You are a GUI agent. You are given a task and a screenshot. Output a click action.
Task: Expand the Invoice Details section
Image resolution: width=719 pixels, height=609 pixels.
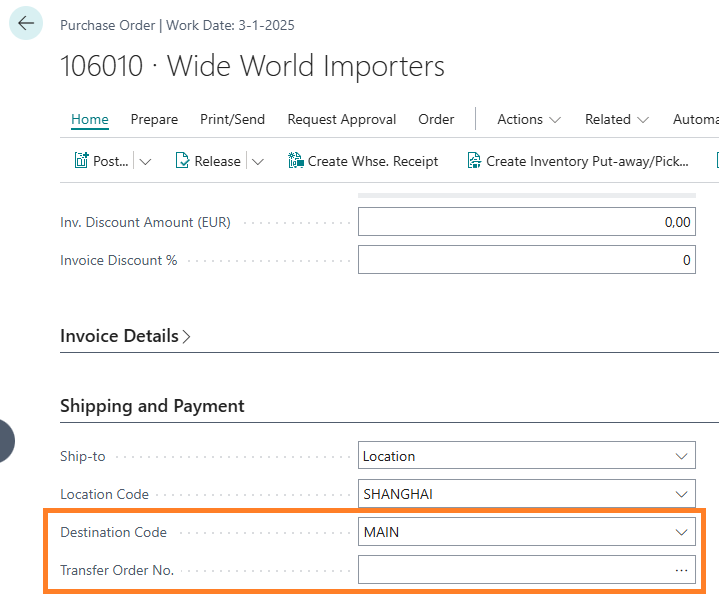(125, 336)
